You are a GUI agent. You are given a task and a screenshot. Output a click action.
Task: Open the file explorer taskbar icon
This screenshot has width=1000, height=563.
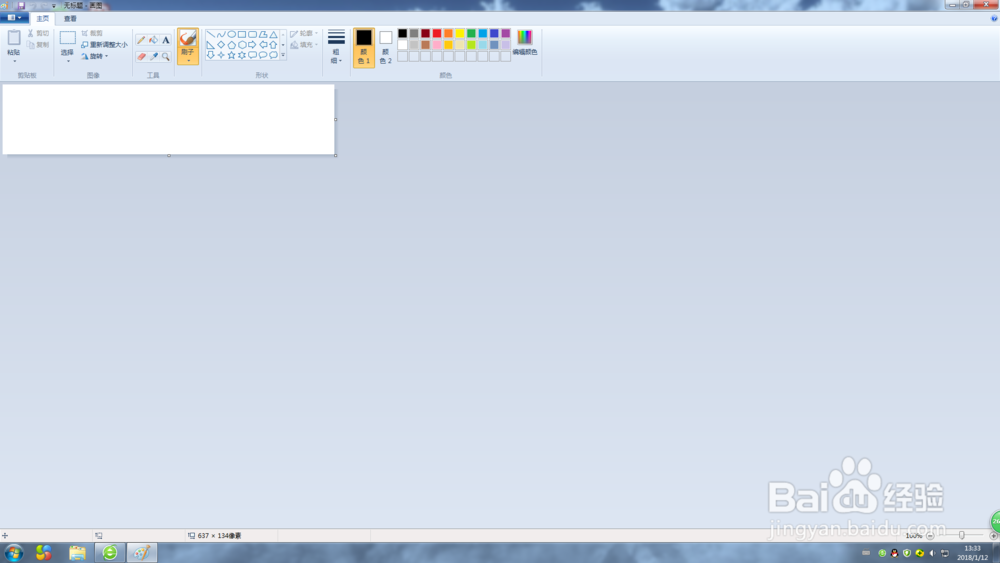tap(77, 553)
